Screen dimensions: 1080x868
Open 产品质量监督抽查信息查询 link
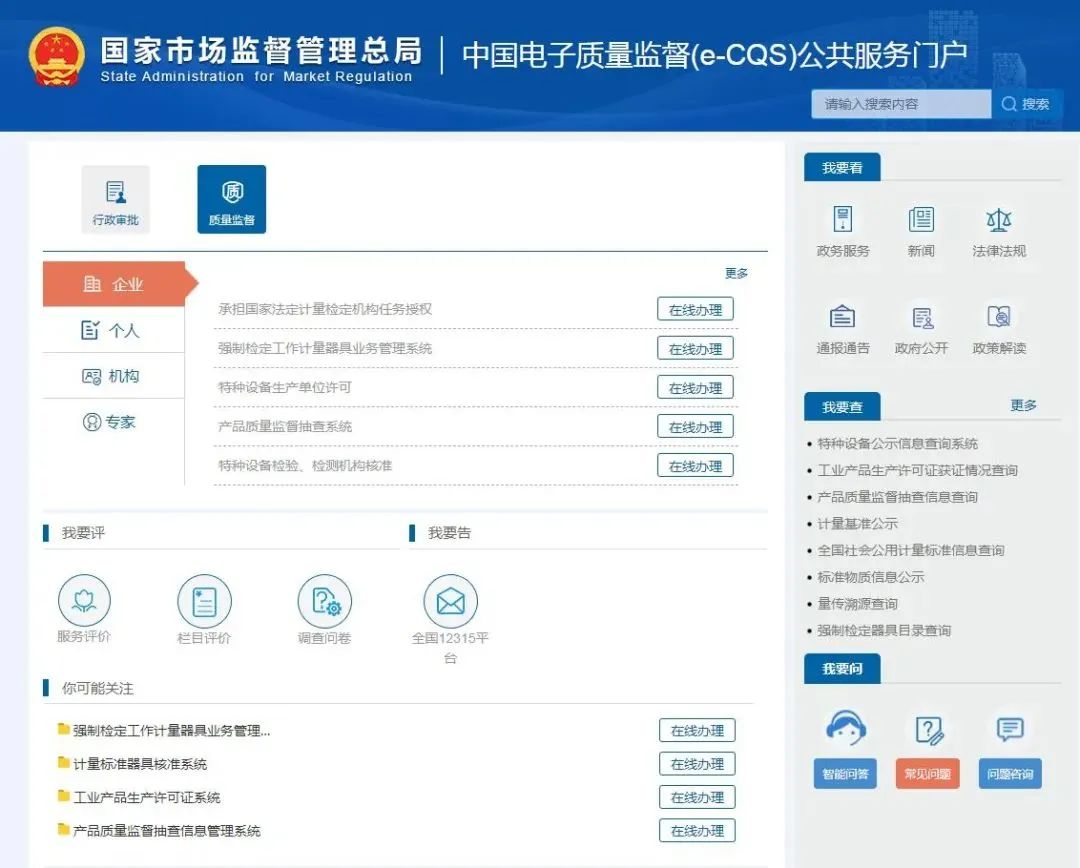point(897,497)
